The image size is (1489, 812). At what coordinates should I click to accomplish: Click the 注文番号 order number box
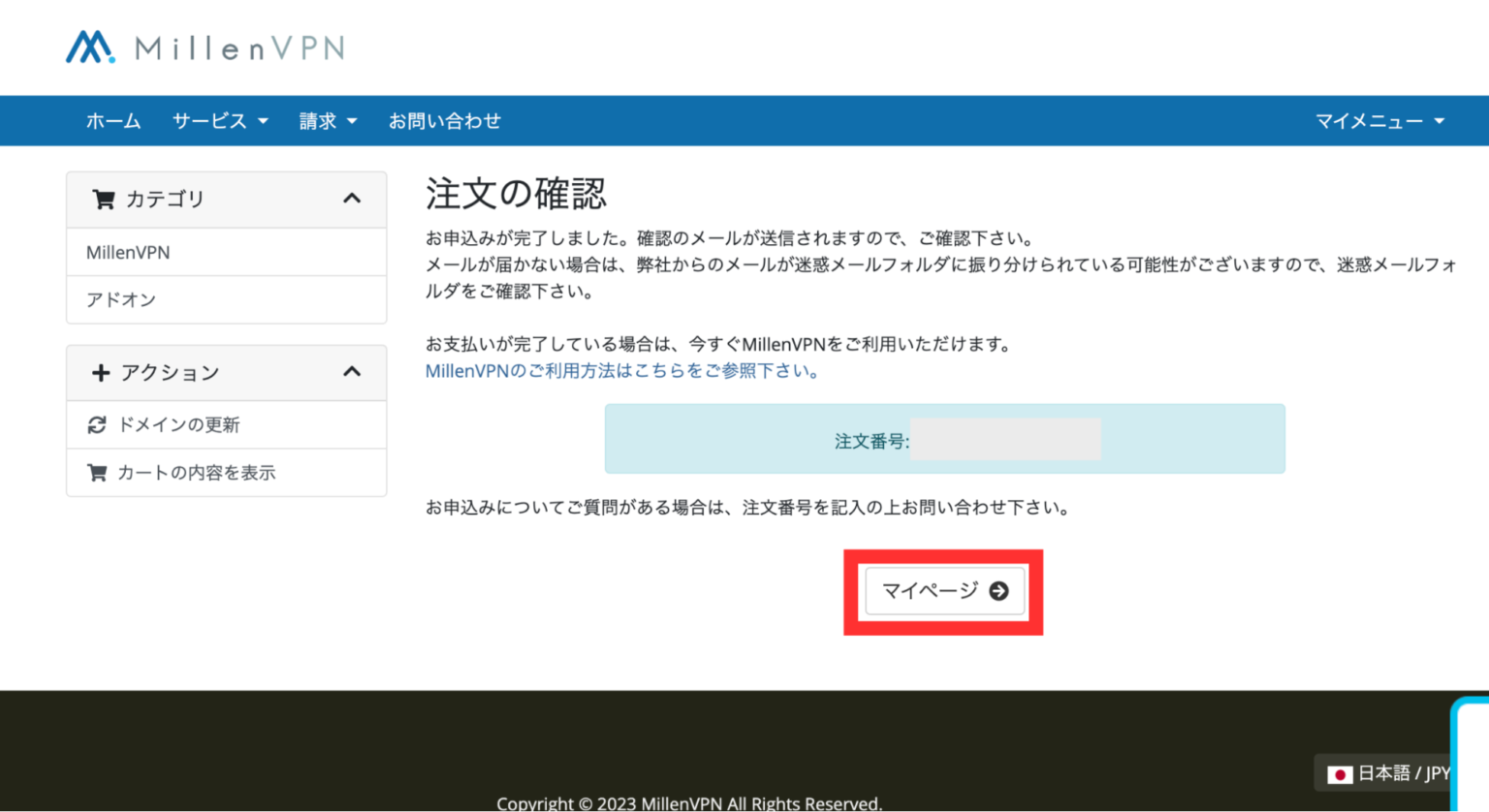point(944,440)
